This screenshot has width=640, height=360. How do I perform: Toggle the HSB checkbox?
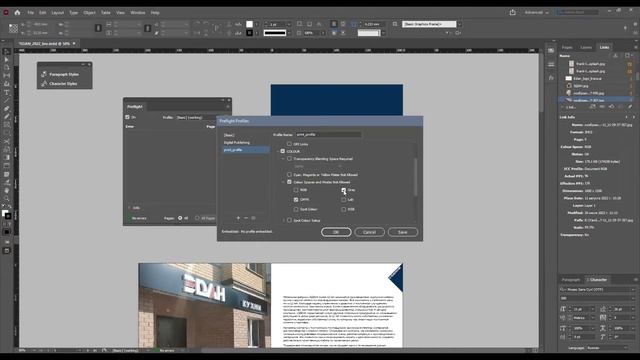coord(344,209)
